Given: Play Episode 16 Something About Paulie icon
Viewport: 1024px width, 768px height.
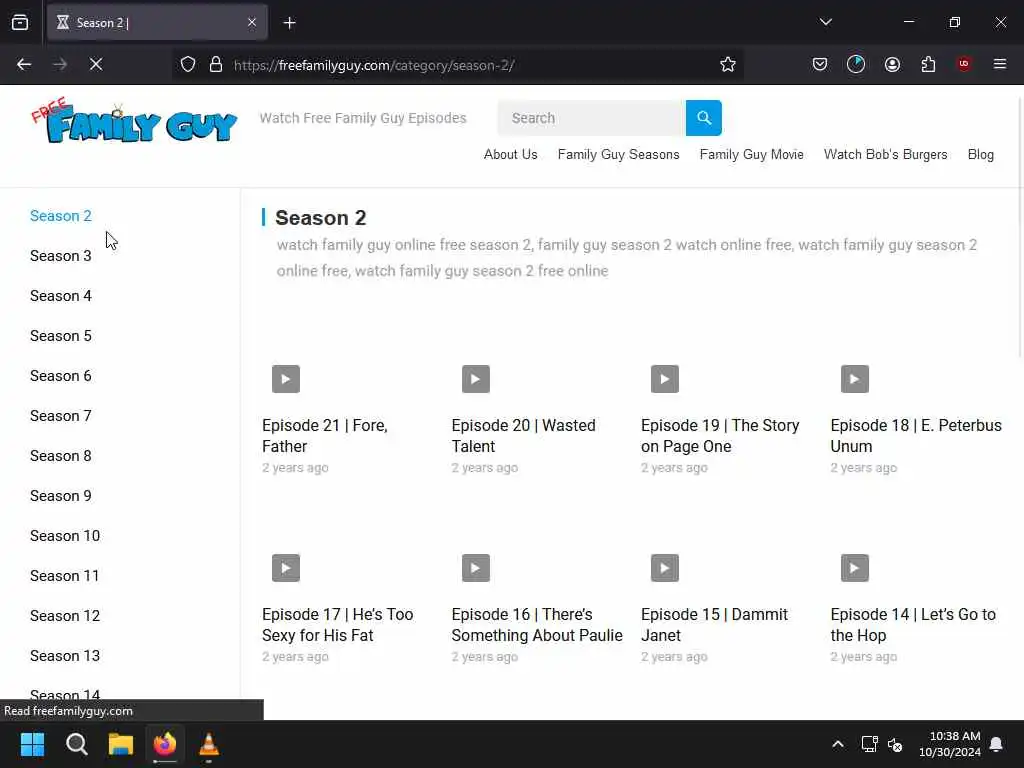Looking at the screenshot, I should (x=475, y=568).
